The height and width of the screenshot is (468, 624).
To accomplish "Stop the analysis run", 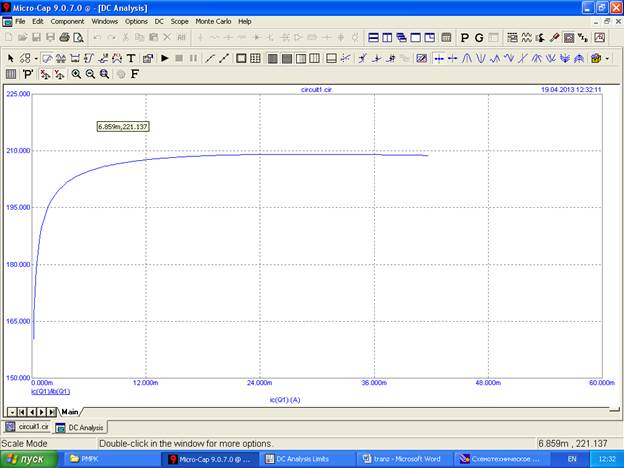I will click(x=179, y=58).
